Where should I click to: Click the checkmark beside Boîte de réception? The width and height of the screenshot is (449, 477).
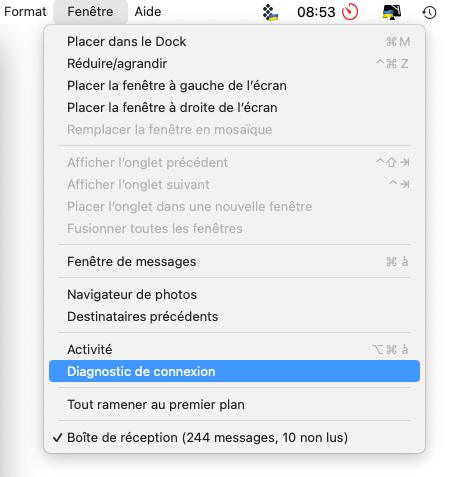pyautogui.click(x=57, y=438)
